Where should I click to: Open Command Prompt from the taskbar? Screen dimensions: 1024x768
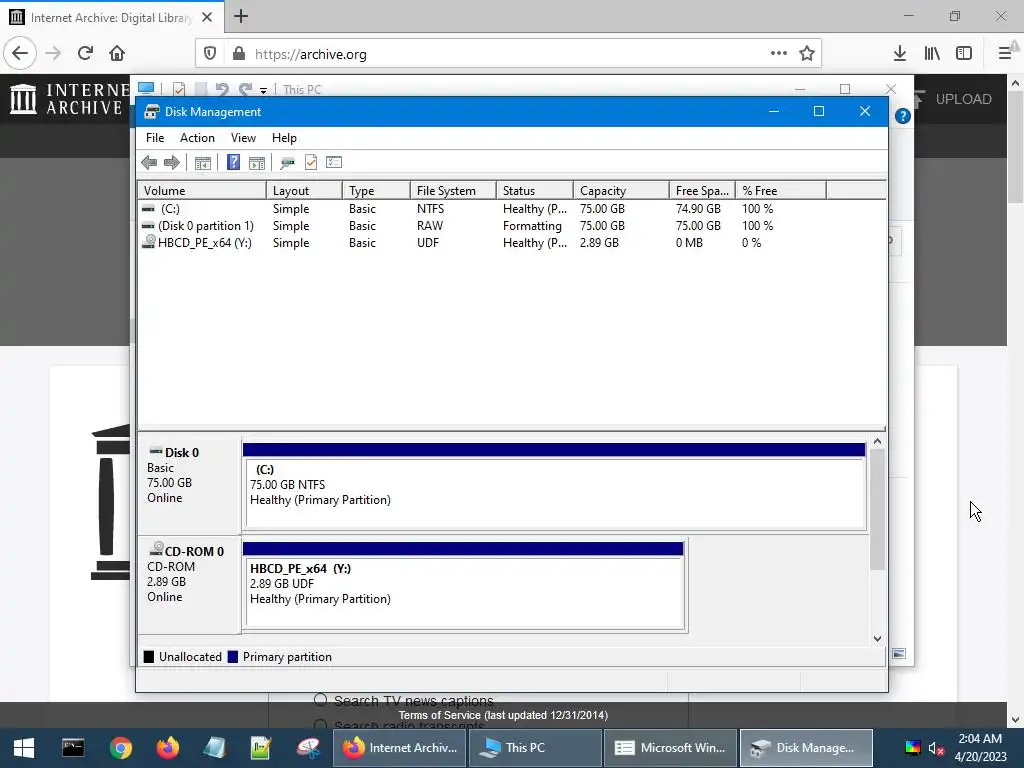[72, 748]
